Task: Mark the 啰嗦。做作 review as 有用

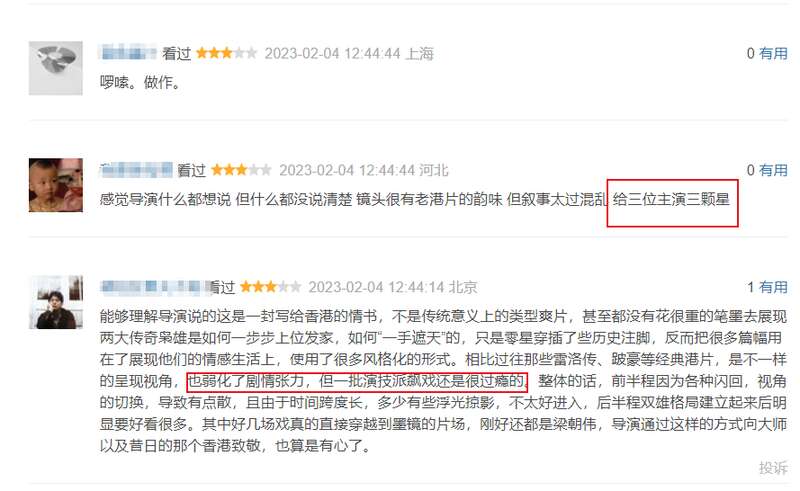Action: coord(772,53)
